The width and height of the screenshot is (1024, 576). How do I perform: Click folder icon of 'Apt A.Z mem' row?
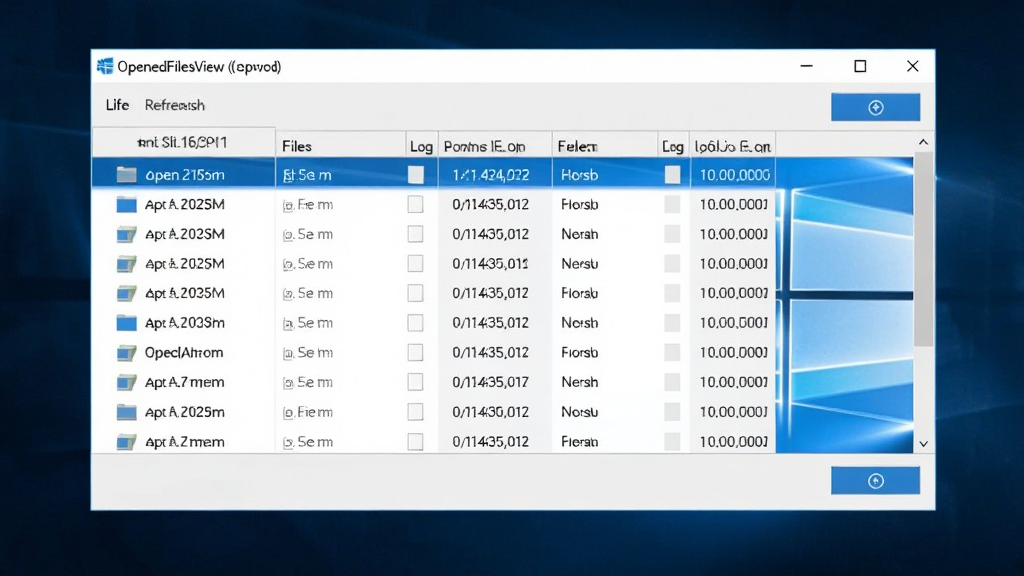(x=126, y=442)
